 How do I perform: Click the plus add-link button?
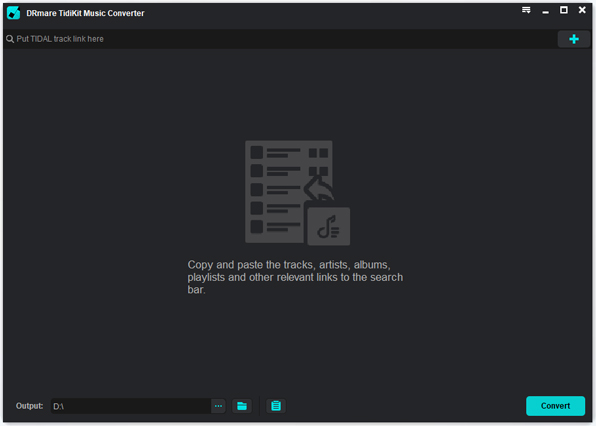574,39
